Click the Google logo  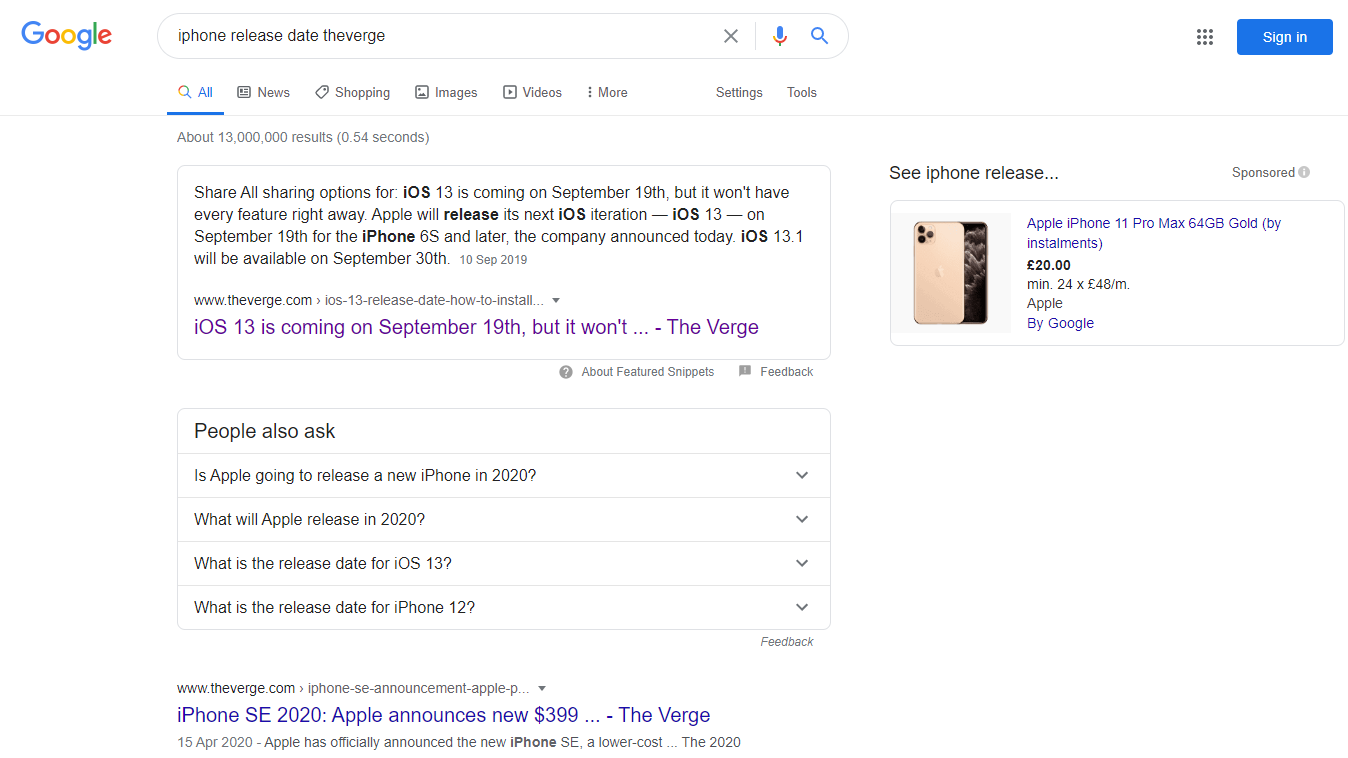pyautogui.click(x=66, y=36)
